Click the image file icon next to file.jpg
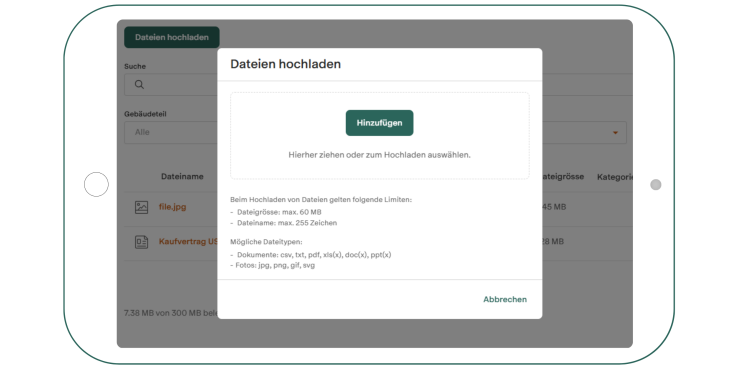Viewport: 738px width, 369px height. [x=141, y=207]
